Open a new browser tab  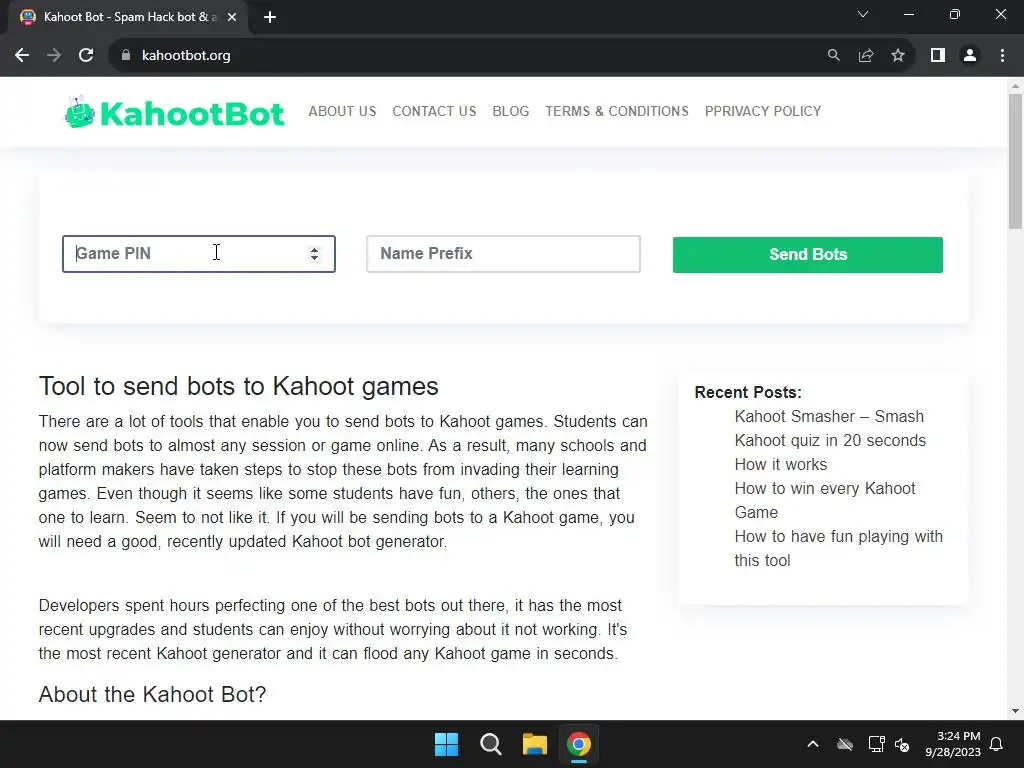270,17
